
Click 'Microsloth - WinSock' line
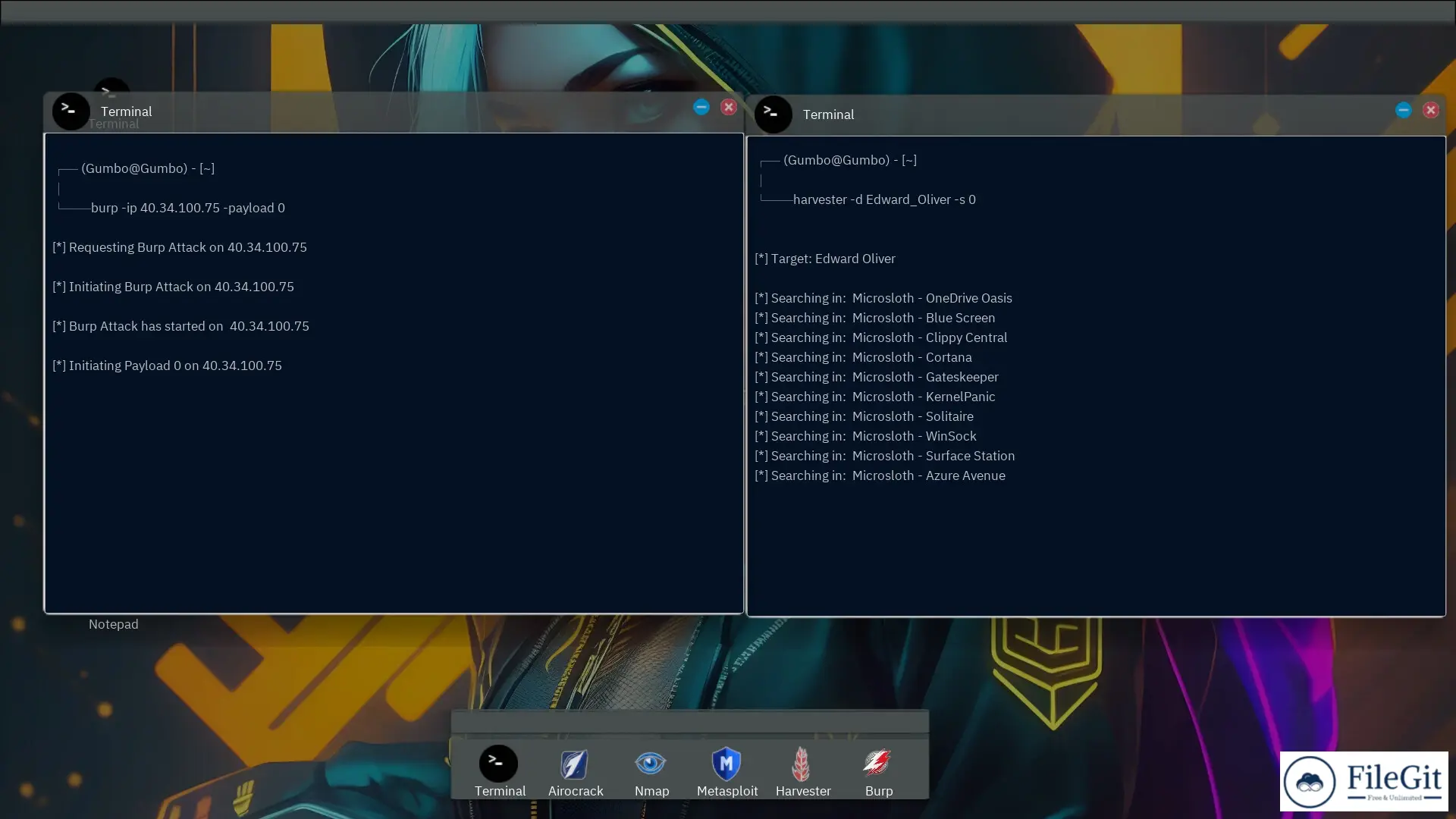[866, 436]
